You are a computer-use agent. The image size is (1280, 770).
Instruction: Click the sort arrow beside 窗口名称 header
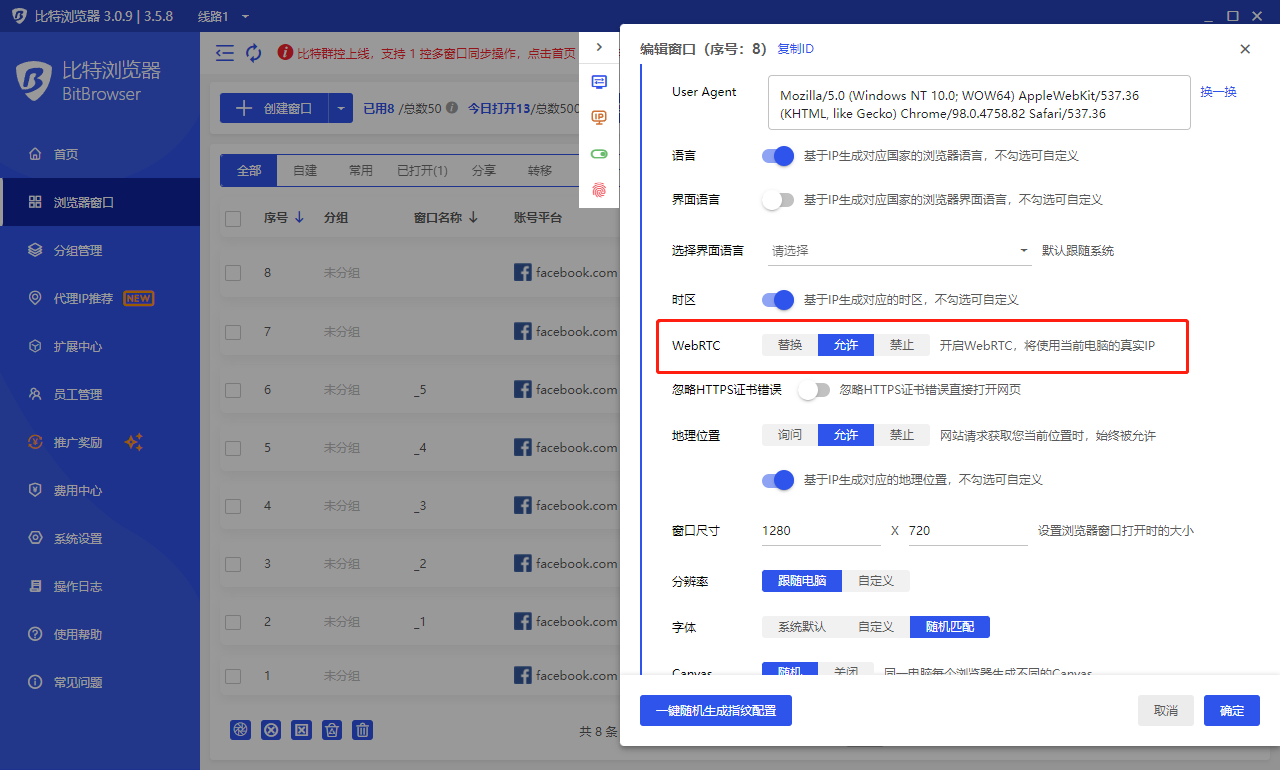coord(473,217)
